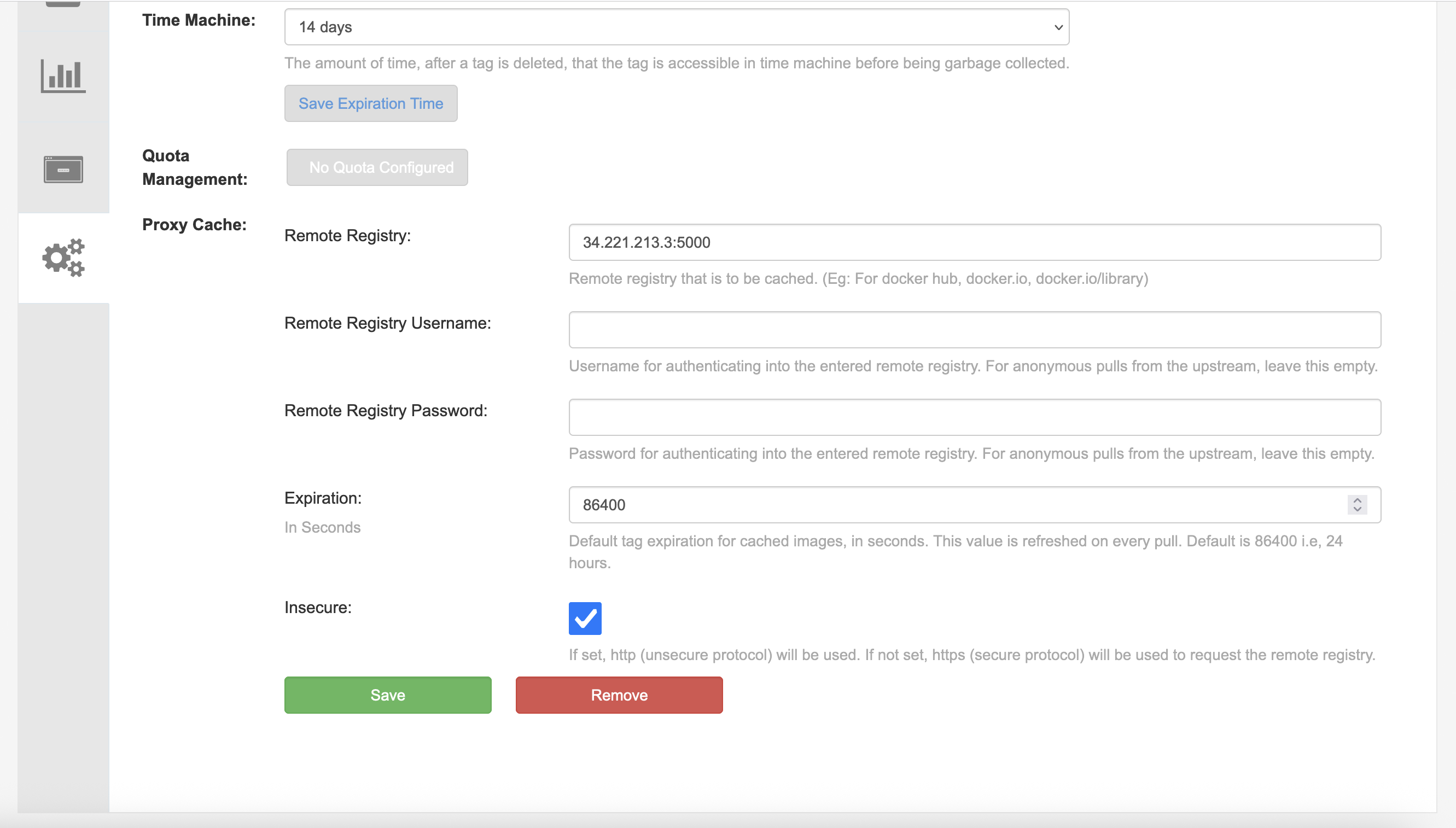Click the "Remote Registry Username:" label

pyautogui.click(x=387, y=323)
